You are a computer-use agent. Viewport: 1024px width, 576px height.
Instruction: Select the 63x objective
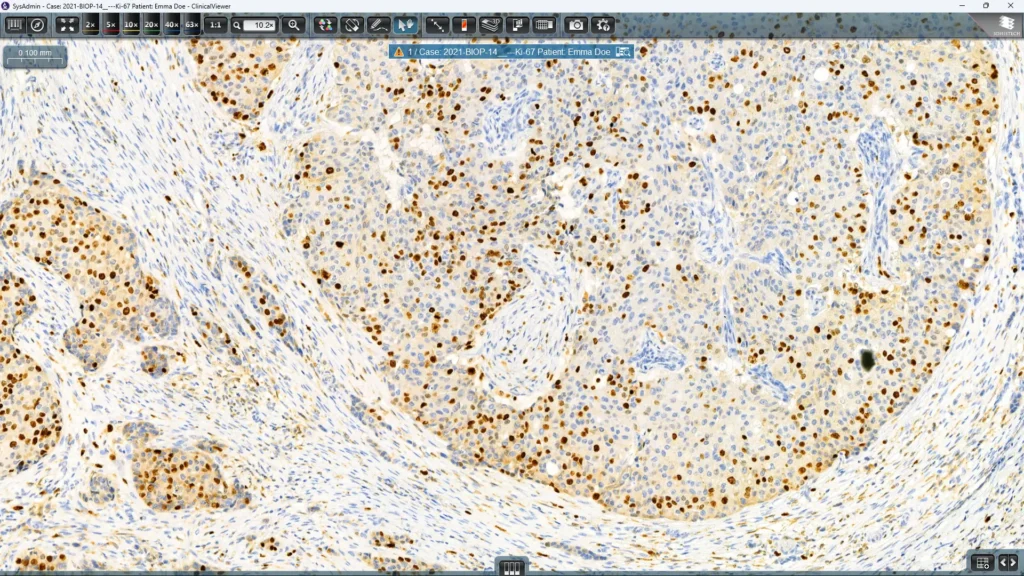[x=192, y=25]
